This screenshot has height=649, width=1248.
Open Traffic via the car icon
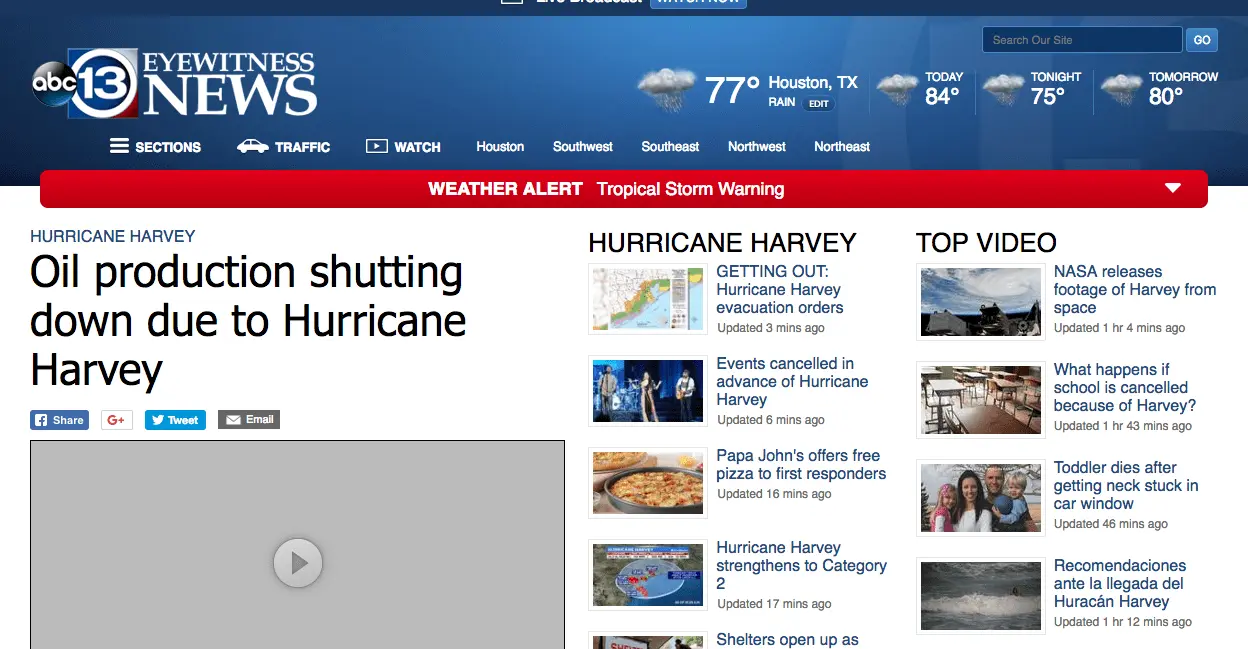tap(252, 147)
